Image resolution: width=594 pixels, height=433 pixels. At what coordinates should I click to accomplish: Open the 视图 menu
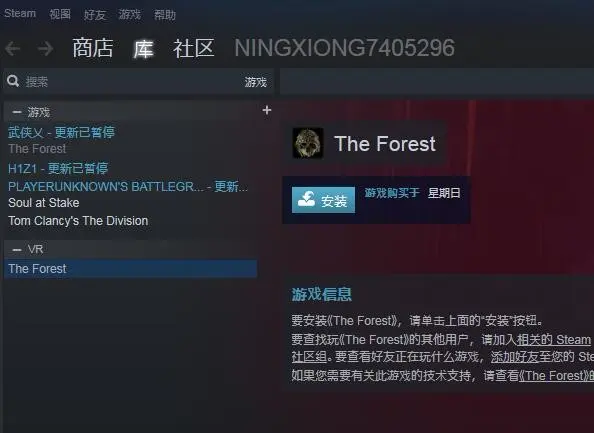pos(60,14)
